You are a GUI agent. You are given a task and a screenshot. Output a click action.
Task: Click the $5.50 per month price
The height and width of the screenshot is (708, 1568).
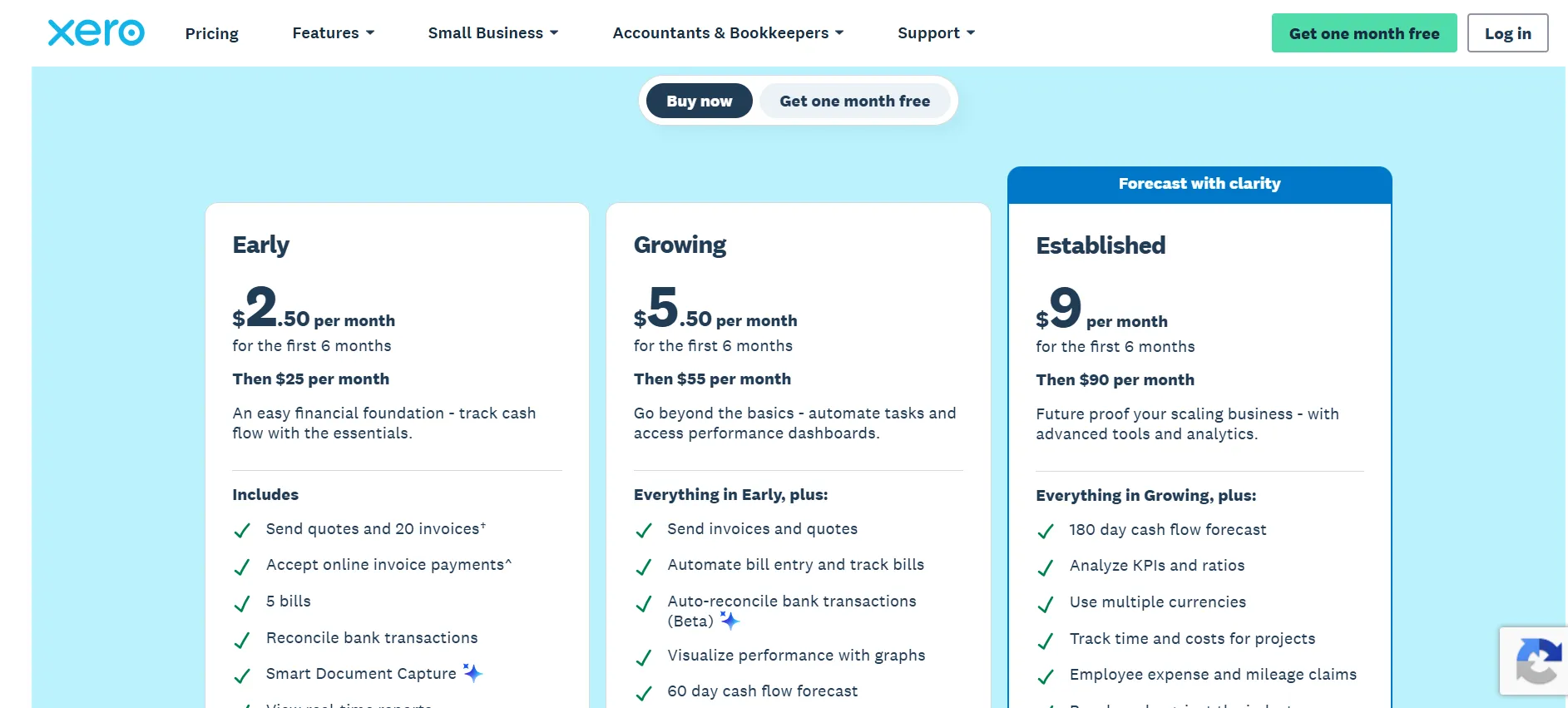715,308
